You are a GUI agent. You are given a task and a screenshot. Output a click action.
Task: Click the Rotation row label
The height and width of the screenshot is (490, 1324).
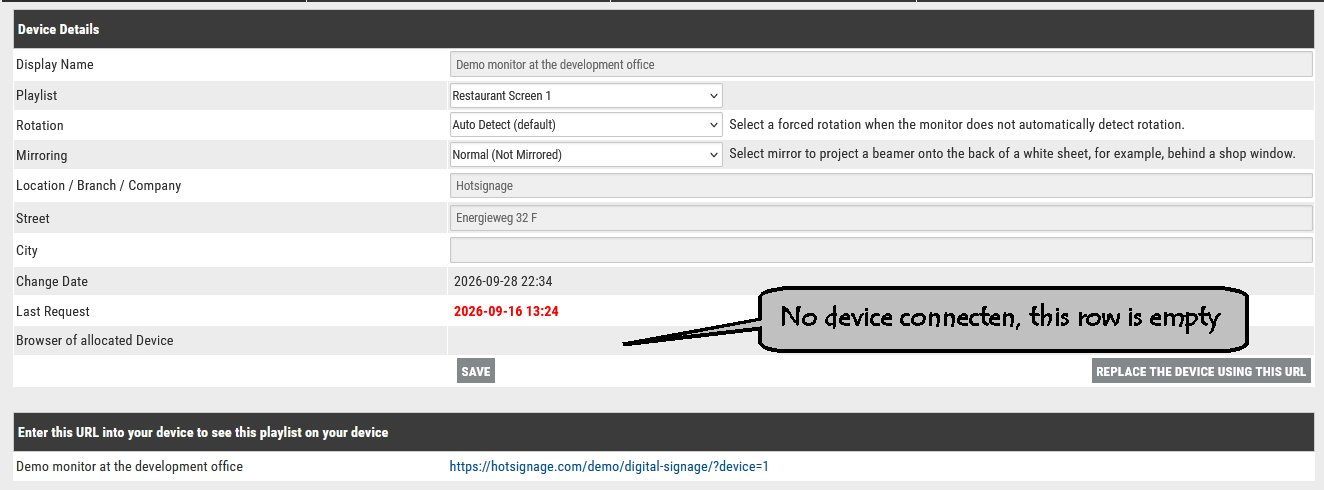40,125
